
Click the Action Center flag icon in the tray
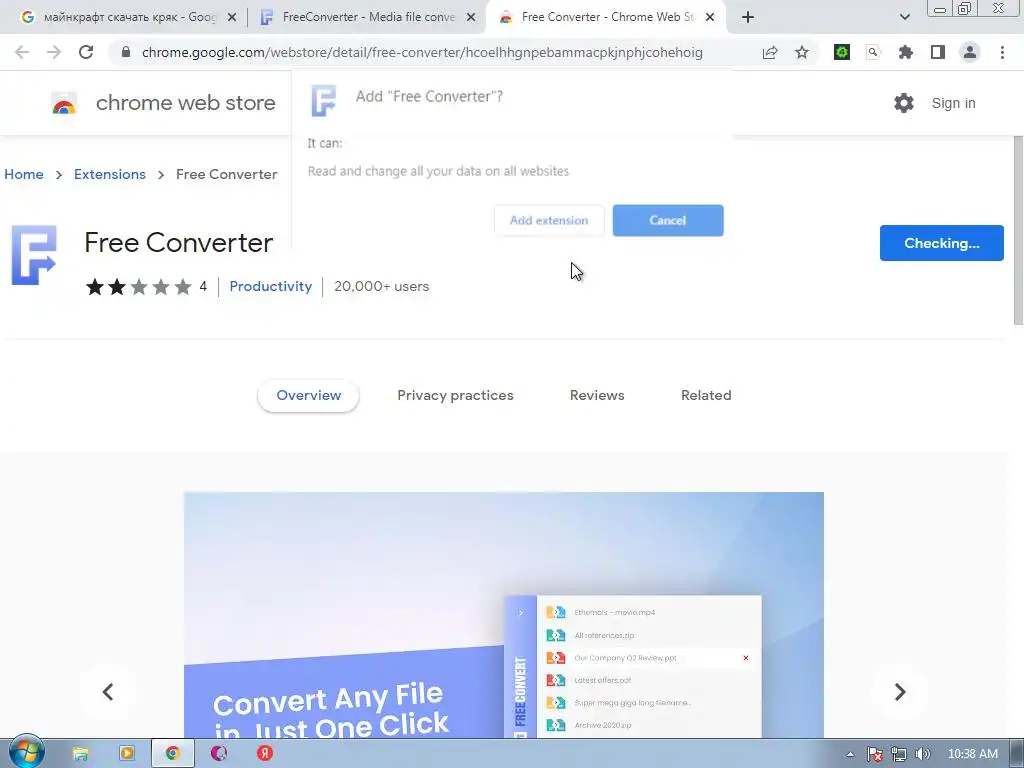(x=875, y=754)
